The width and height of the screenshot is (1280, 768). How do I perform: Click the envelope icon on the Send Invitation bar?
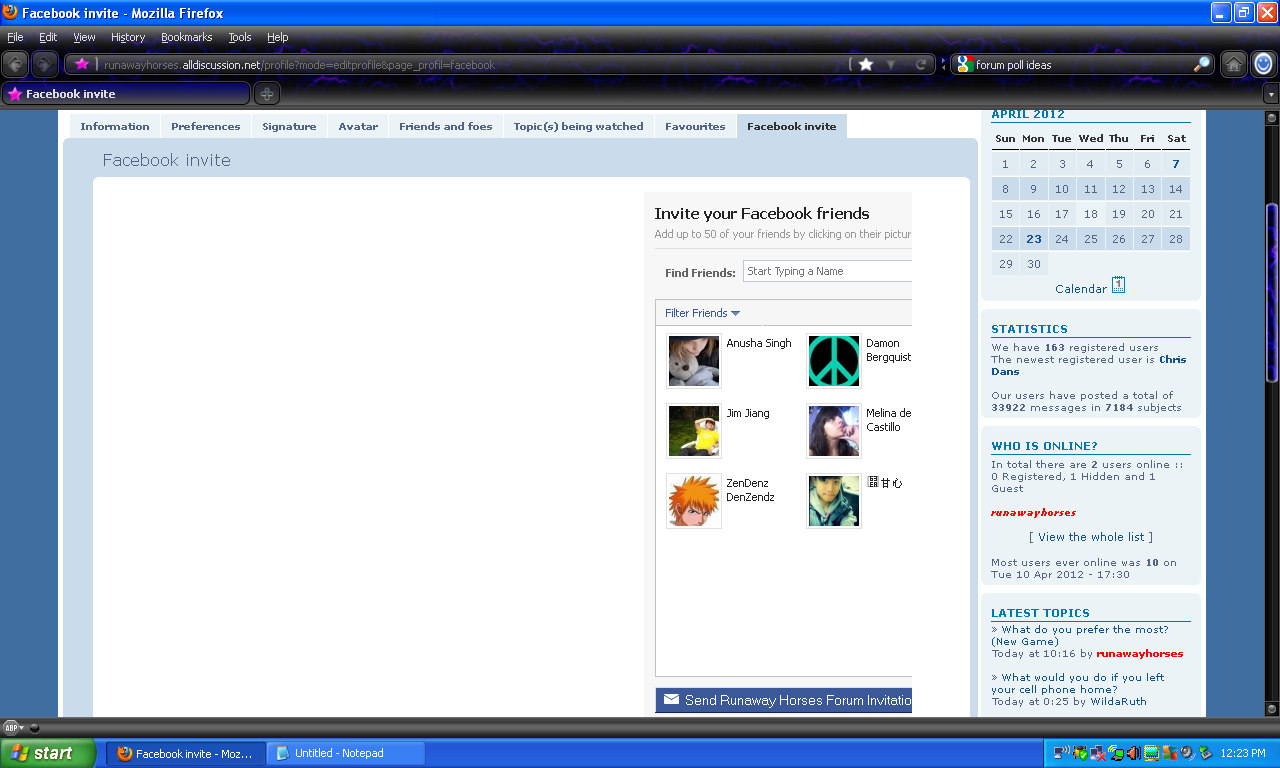(671, 700)
